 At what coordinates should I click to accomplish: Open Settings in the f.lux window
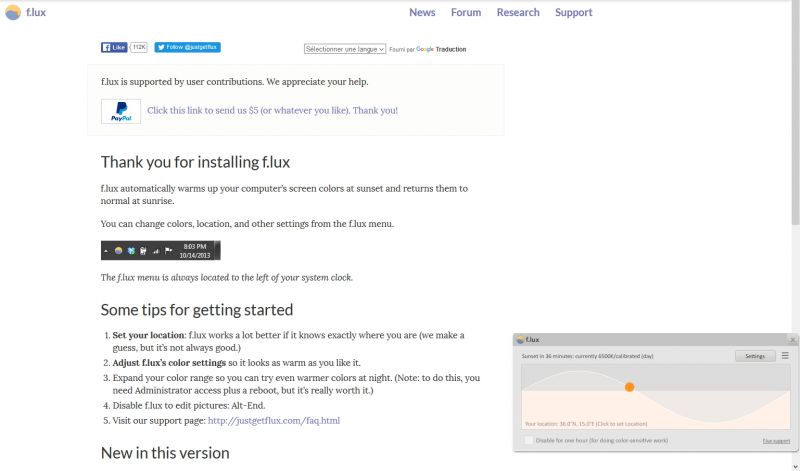pyautogui.click(x=755, y=356)
